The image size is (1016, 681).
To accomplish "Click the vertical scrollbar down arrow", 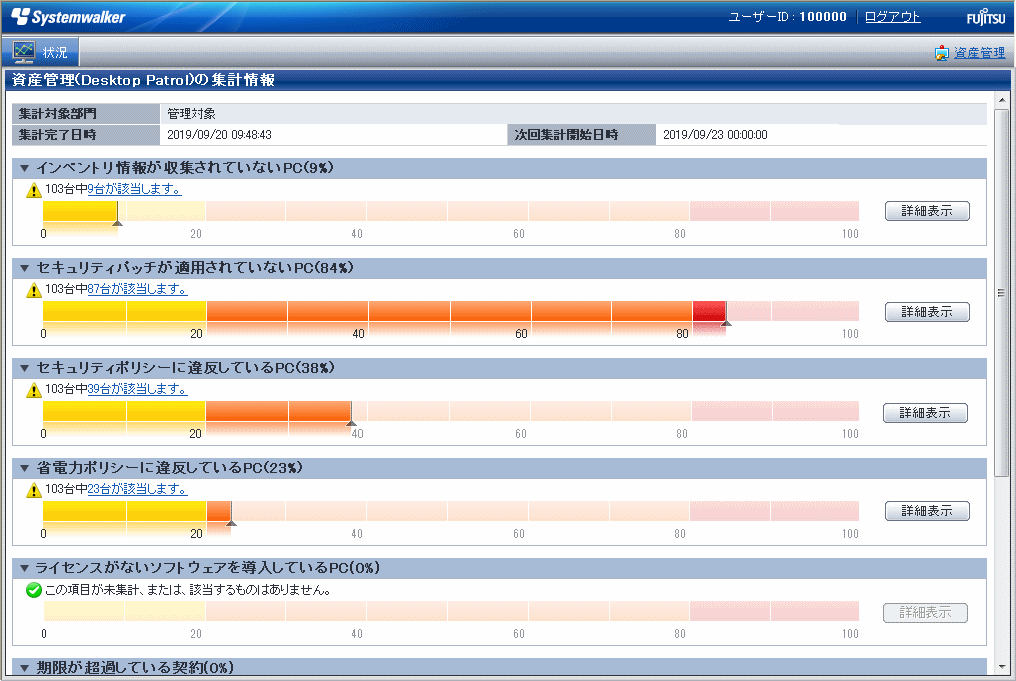I will coord(1002,667).
